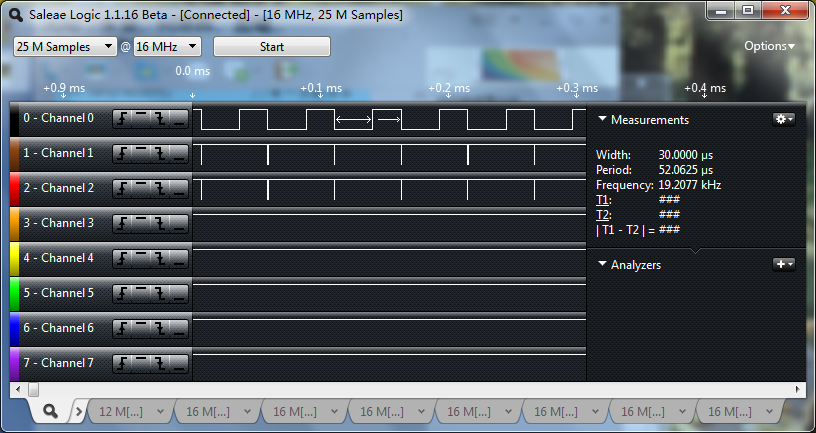This screenshot has width=816, height=433.
Task: Open the 25 M Samples dropdown
Action: [x=65, y=47]
